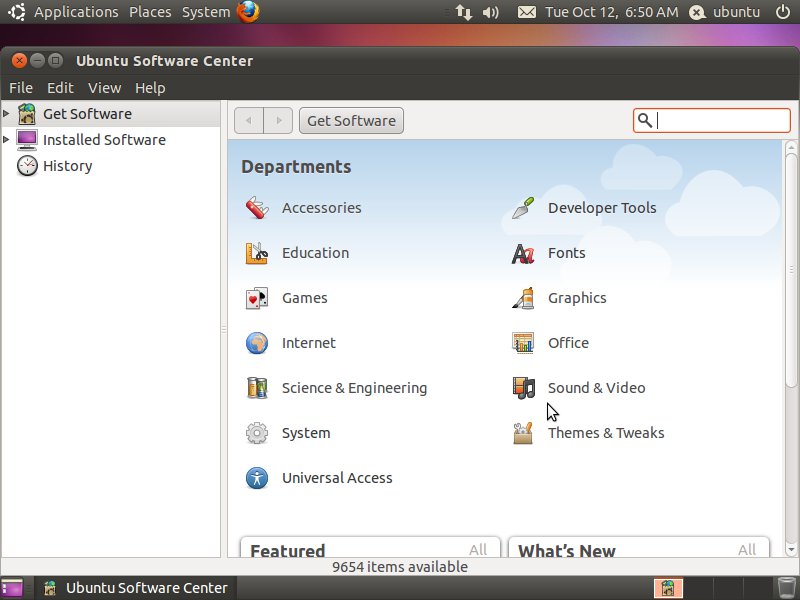Launch Firefox from the top panel
The image size is (800, 600).
[248, 12]
